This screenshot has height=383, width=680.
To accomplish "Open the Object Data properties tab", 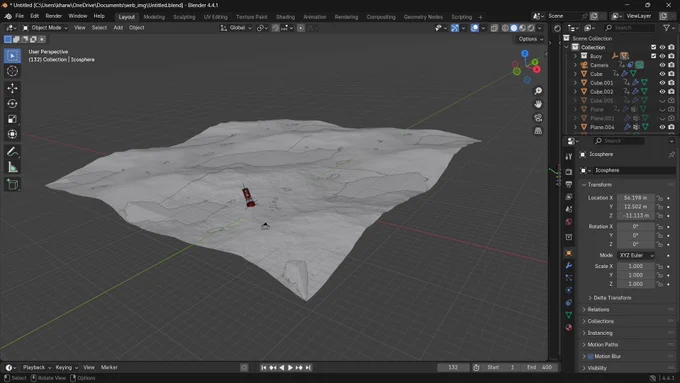I will pos(569,315).
